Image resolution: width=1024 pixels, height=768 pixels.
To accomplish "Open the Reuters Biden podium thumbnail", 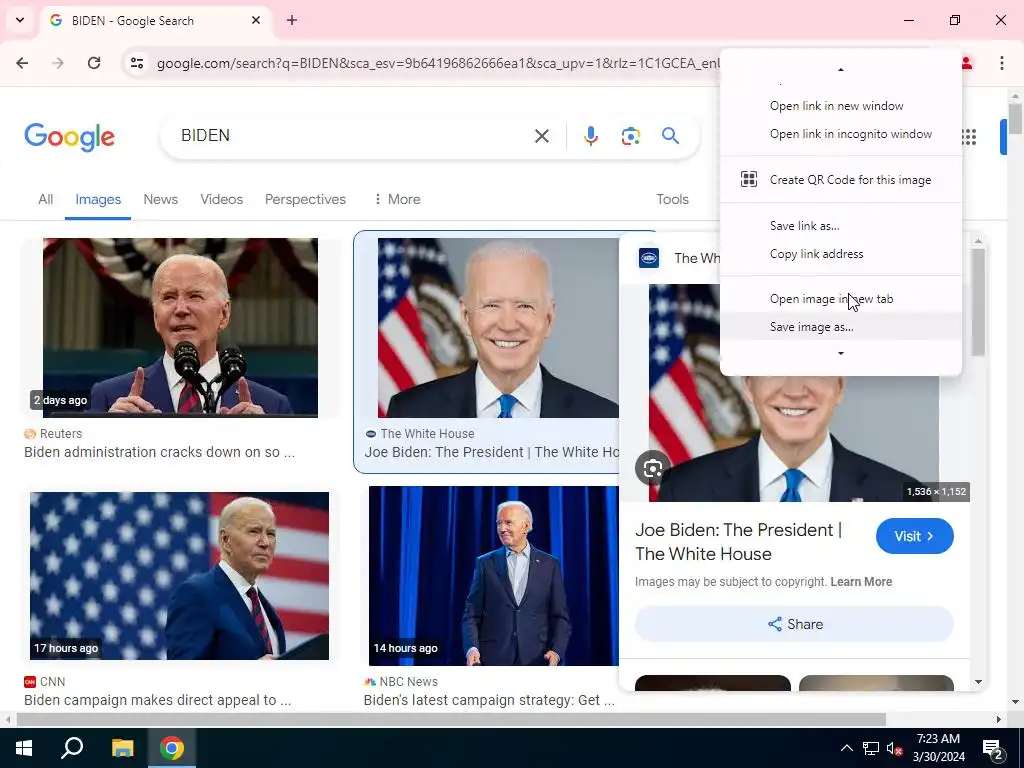I will pyautogui.click(x=180, y=328).
